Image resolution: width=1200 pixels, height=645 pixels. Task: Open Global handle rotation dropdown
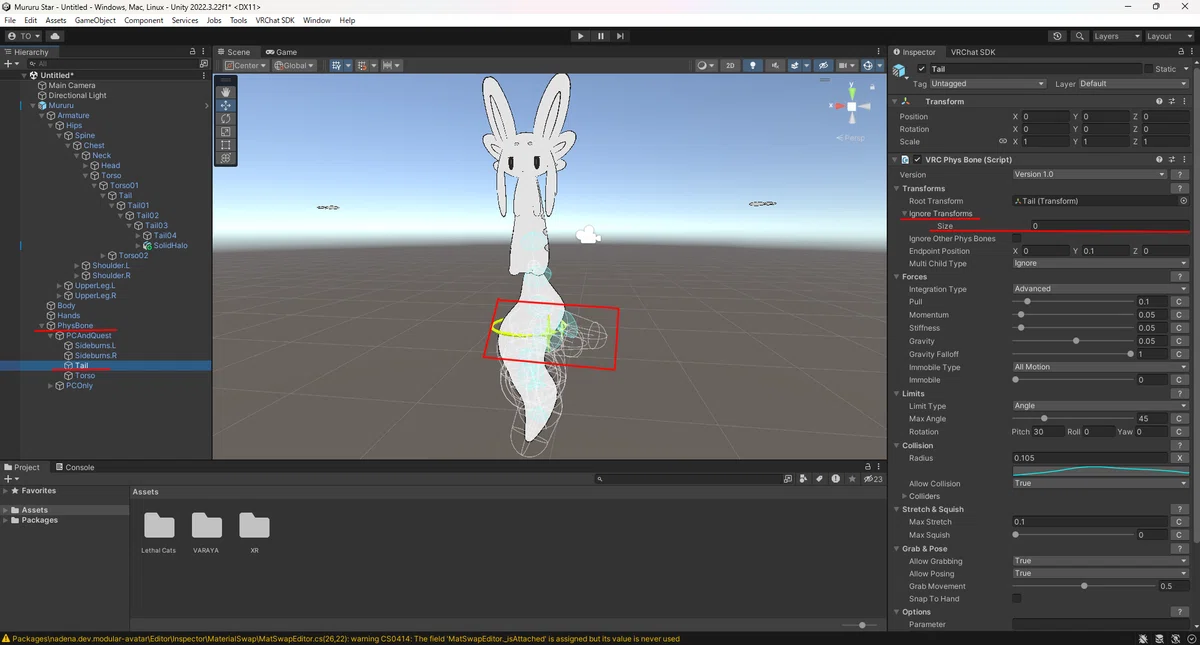point(294,65)
